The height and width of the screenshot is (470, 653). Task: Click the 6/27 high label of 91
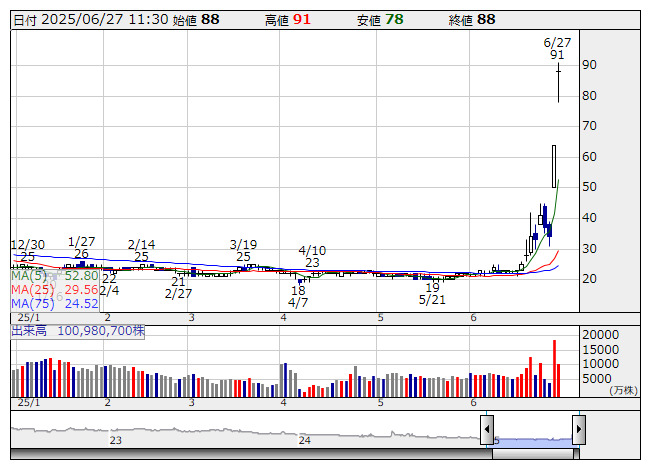click(x=557, y=49)
